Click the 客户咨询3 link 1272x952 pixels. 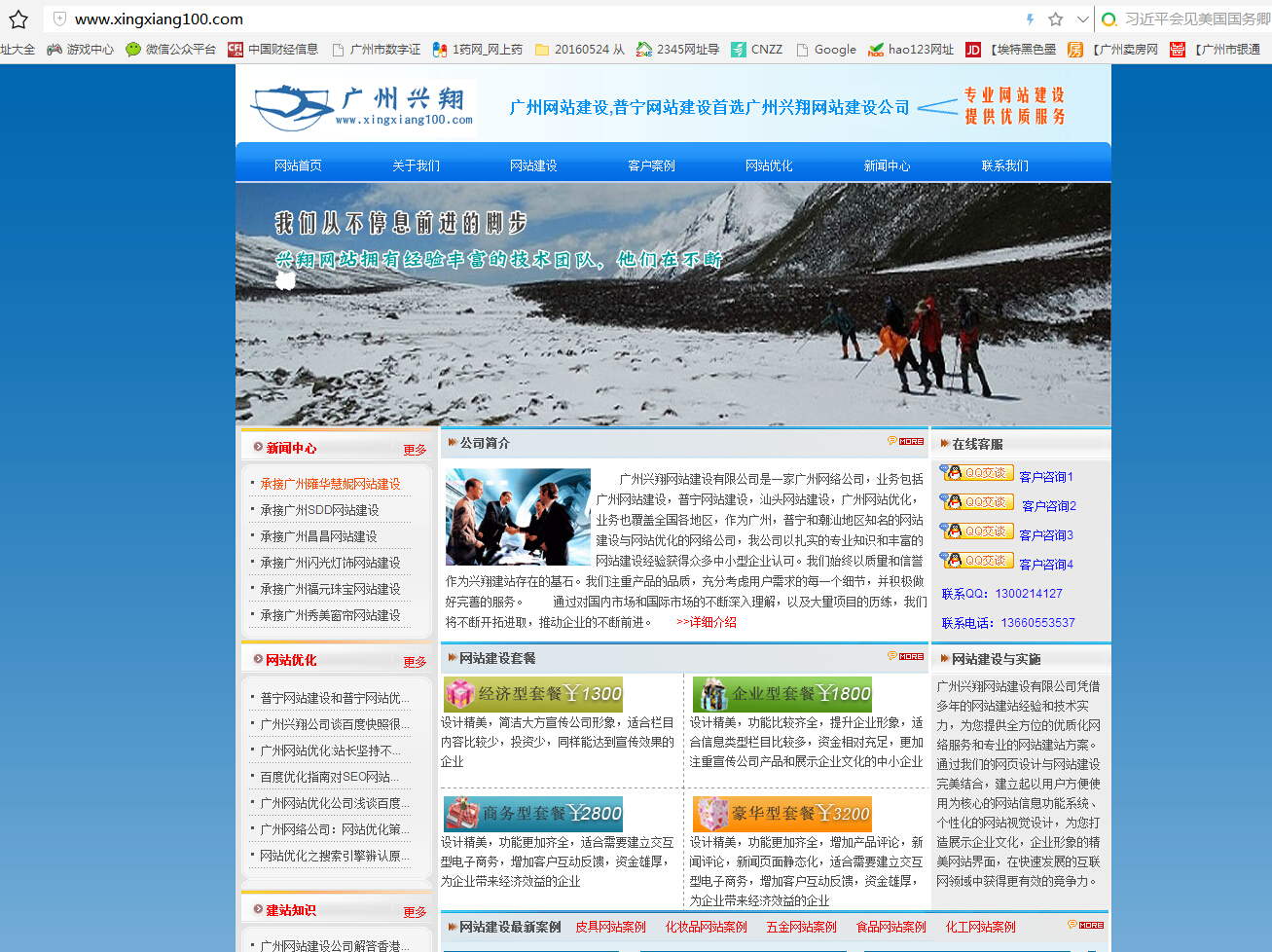tap(1046, 535)
